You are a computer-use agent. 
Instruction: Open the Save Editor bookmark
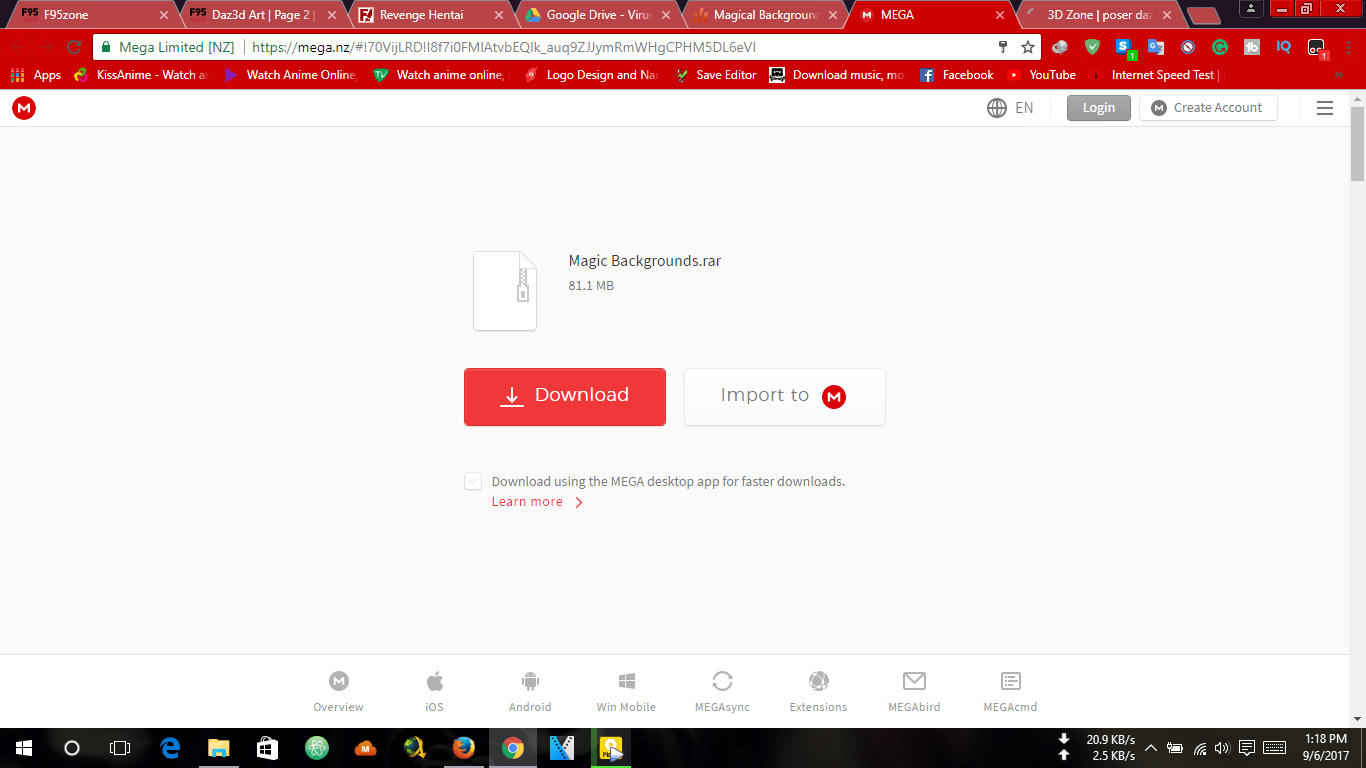pyautogui.click(x=716, y=75)
